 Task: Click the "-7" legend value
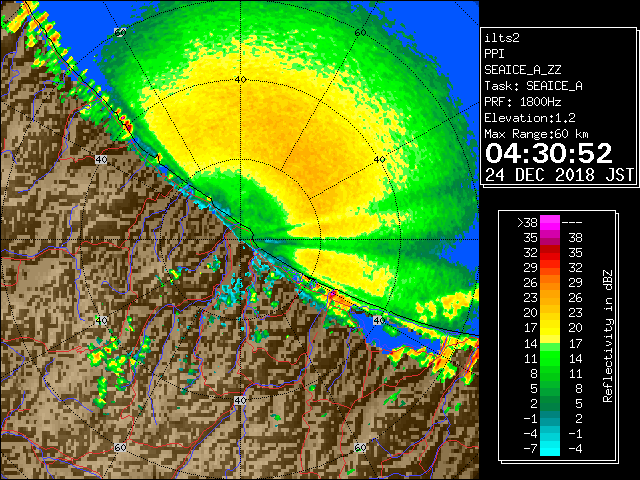(530, 449)
